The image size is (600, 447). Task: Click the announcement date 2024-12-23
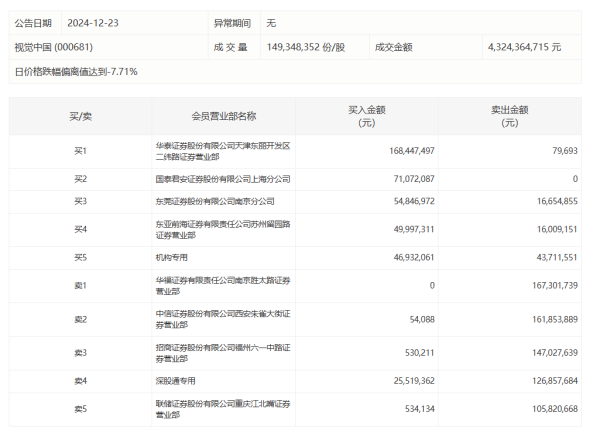click(x=93, y=23)
